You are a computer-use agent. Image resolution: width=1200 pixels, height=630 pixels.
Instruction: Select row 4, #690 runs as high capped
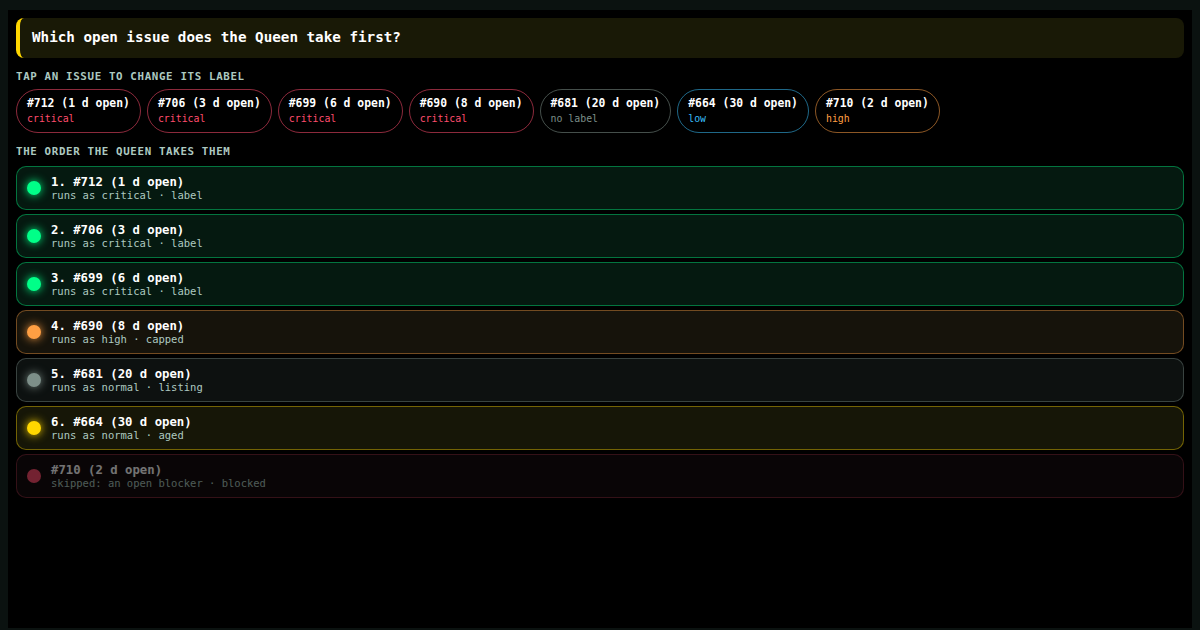(600, 332)
